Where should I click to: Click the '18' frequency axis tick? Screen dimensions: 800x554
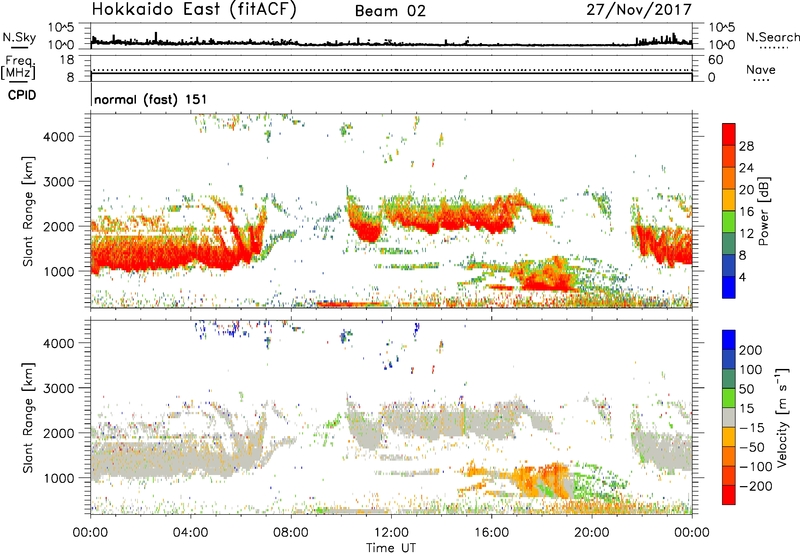(x=67, y=60)
